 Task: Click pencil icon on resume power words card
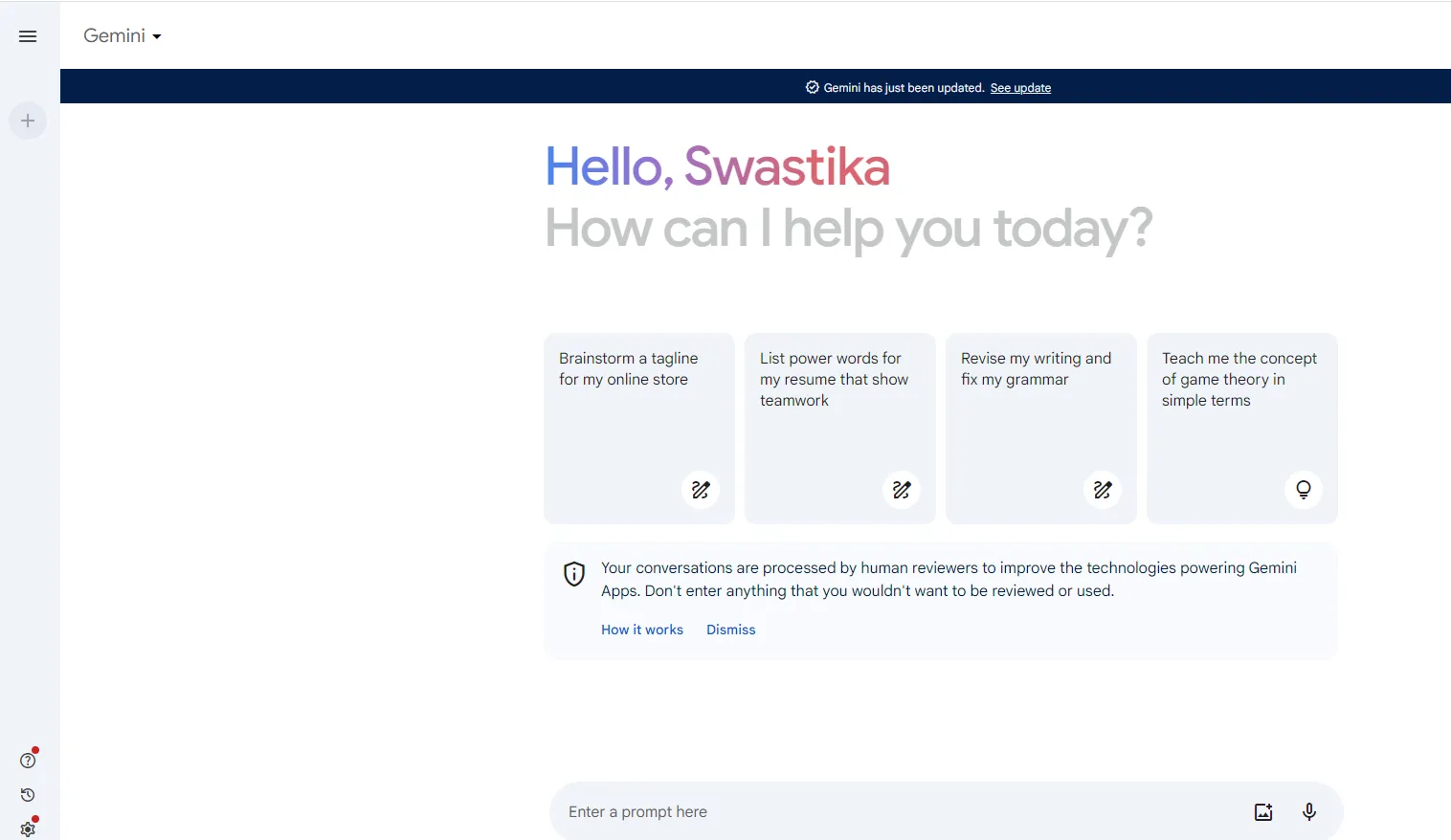coord(902,490)
